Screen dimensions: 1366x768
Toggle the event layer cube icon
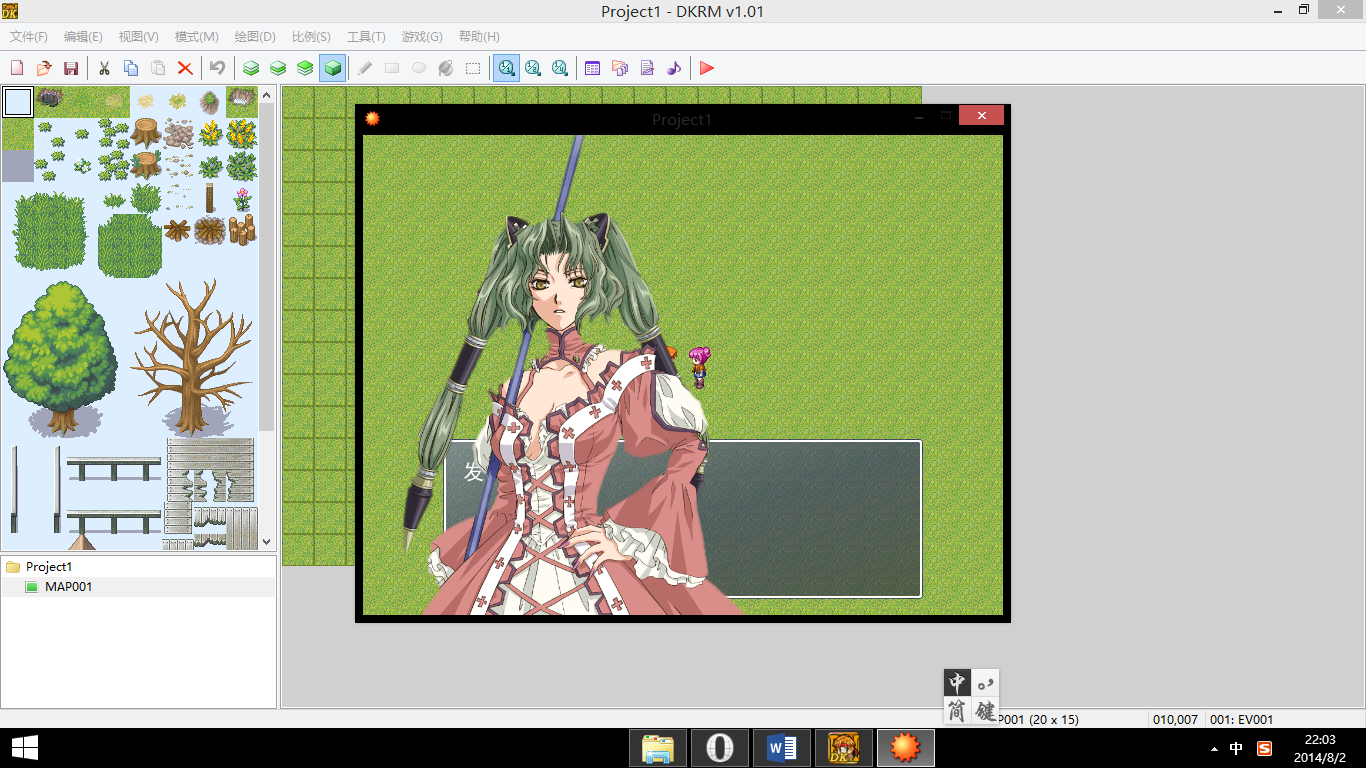[333, 68]
